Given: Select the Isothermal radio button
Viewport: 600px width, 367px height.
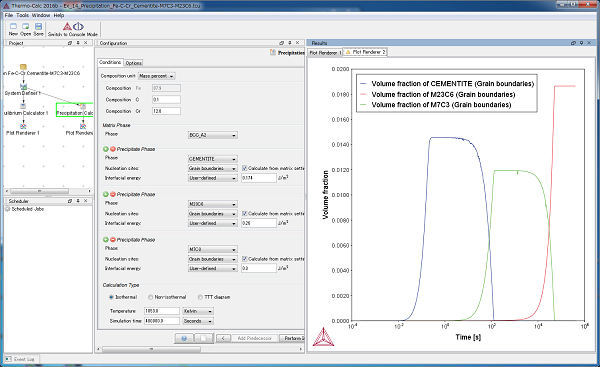Looking at the screenshot, I should point(111,297).
